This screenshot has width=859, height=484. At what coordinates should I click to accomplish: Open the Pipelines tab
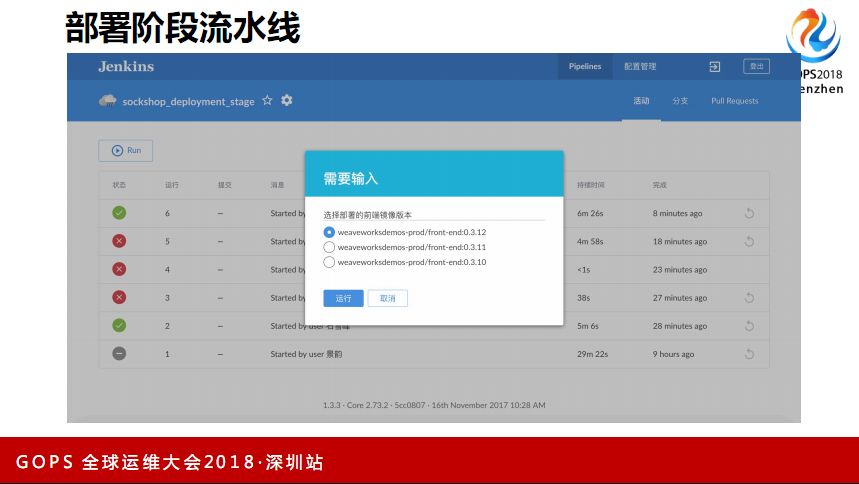coord(585,66)
